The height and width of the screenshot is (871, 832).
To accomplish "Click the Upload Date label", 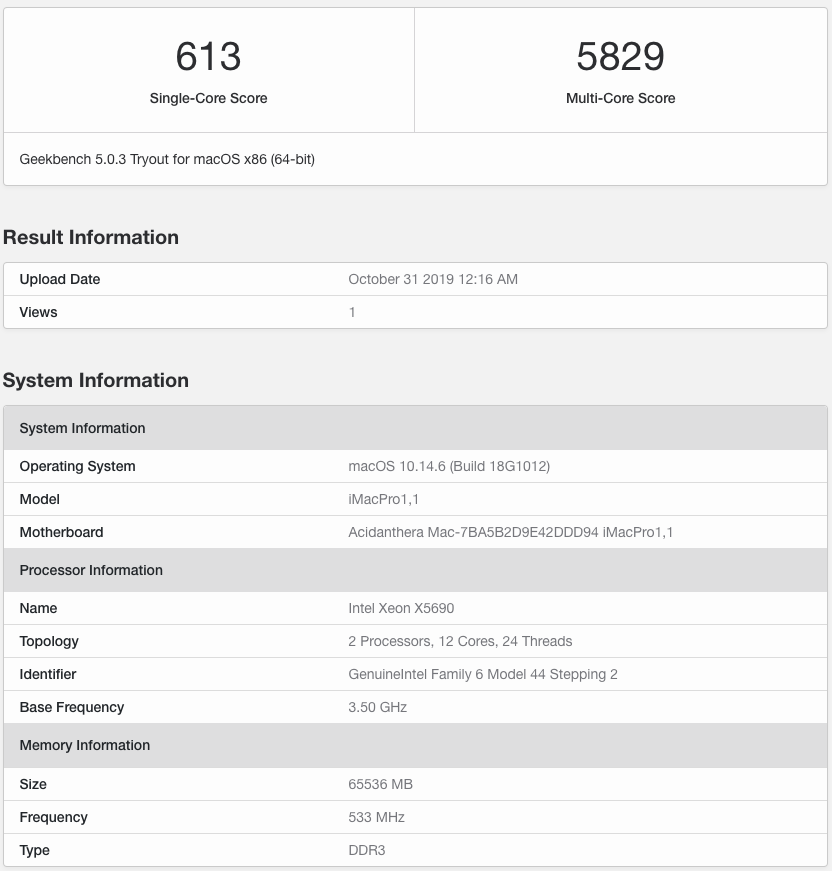I will [60, 279].
